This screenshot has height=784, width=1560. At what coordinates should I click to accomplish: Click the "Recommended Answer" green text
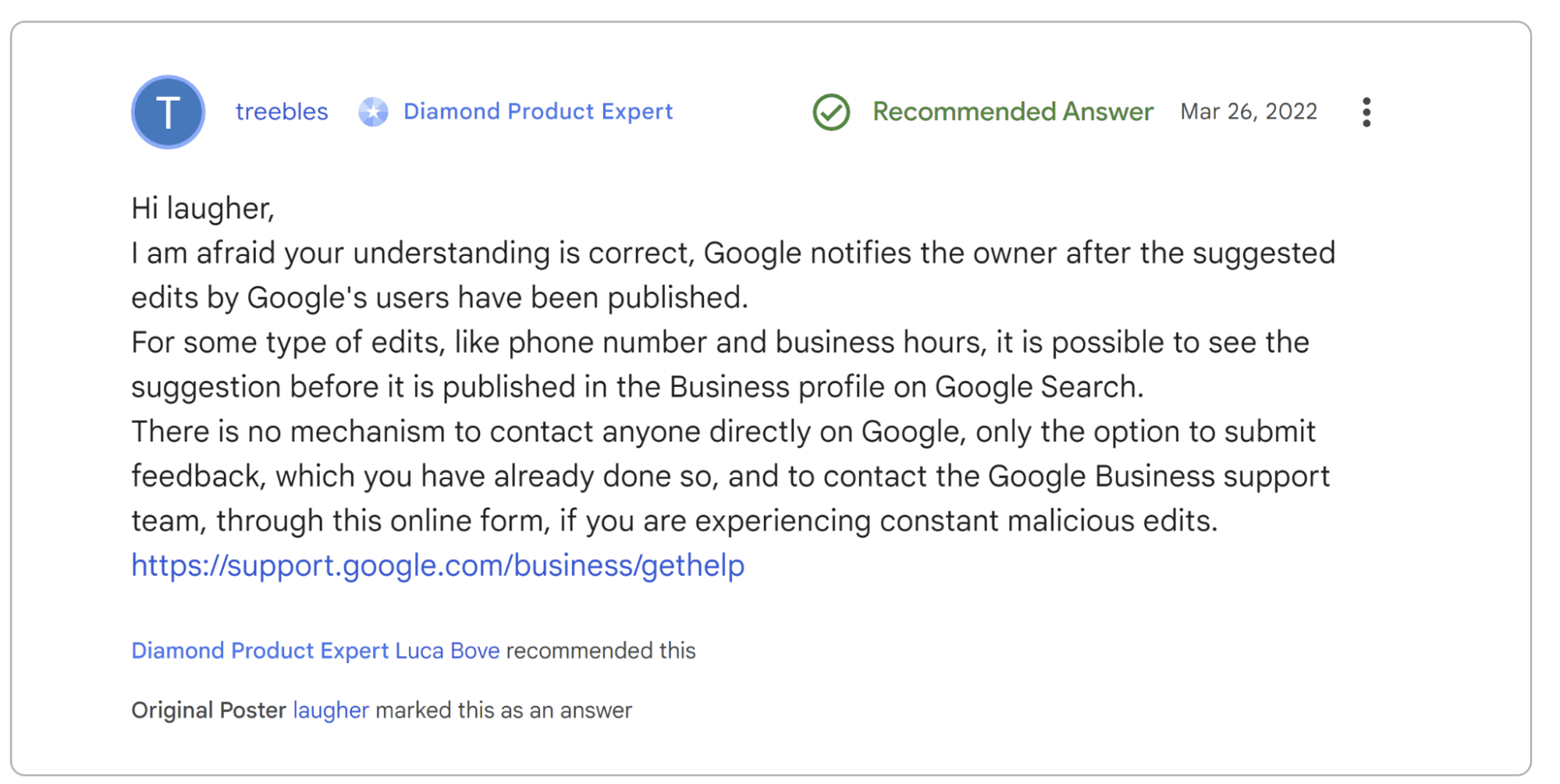[1012, 112]
